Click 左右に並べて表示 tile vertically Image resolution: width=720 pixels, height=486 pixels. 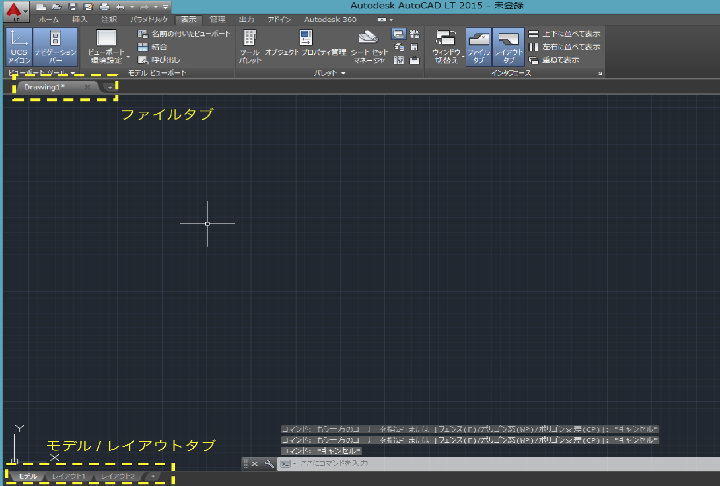pyautogui.click(x=564, y=47)
